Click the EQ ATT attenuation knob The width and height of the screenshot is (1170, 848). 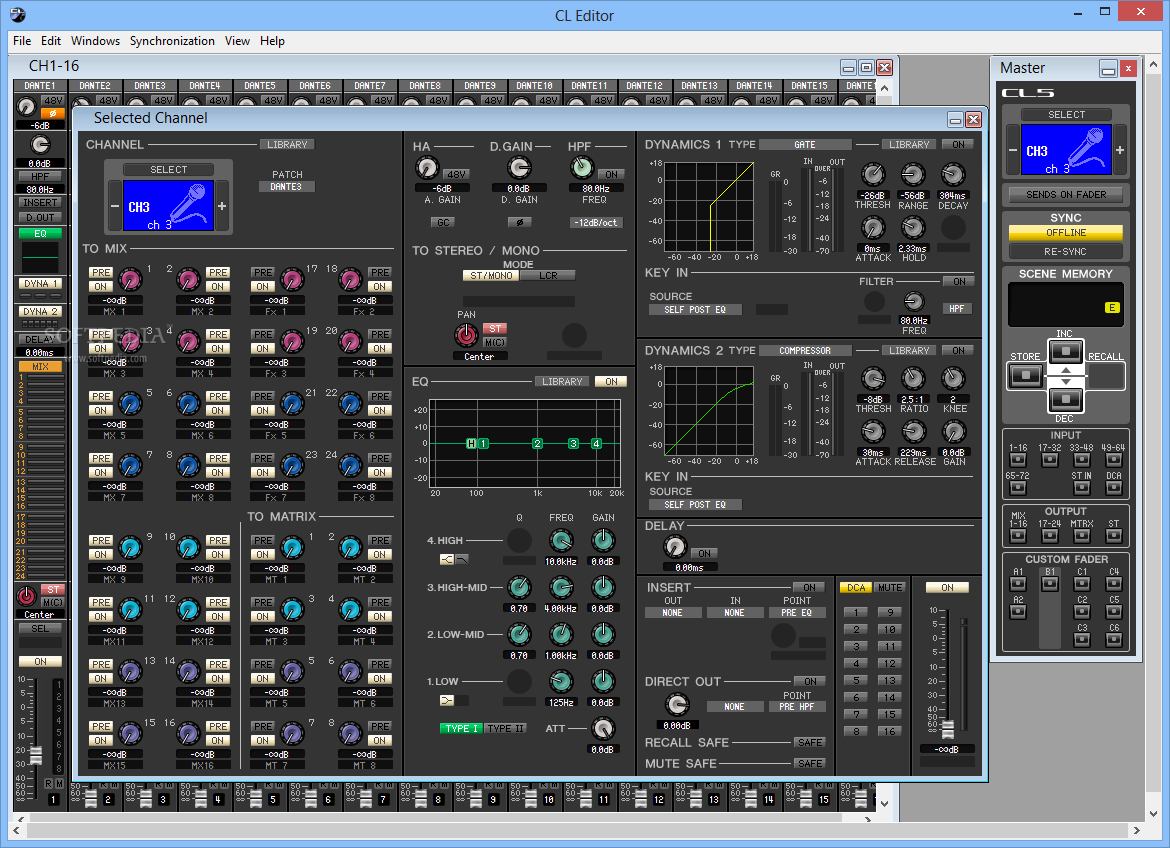(x=603, y=729)
